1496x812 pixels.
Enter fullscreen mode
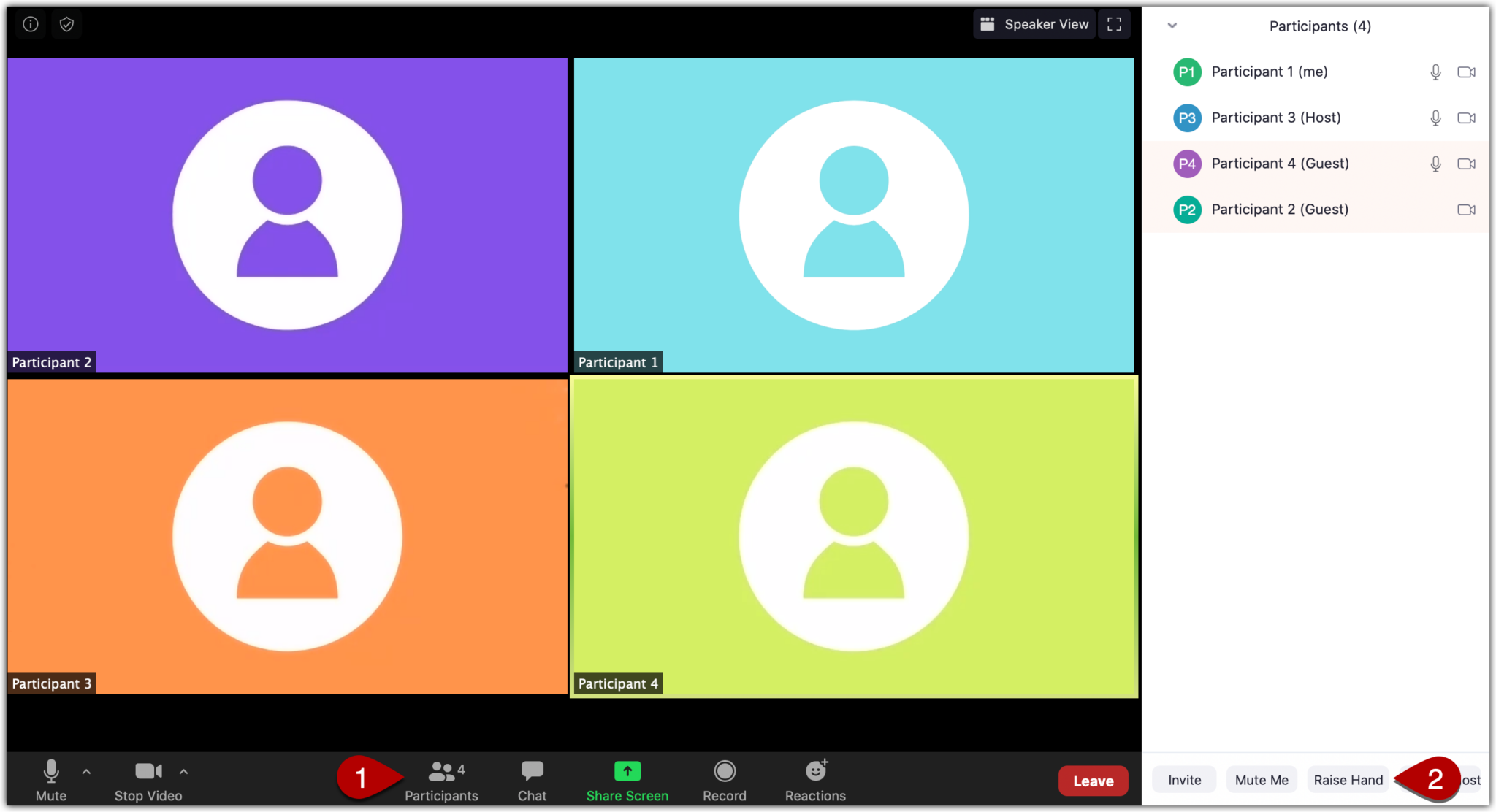(x=1114, y=23)
